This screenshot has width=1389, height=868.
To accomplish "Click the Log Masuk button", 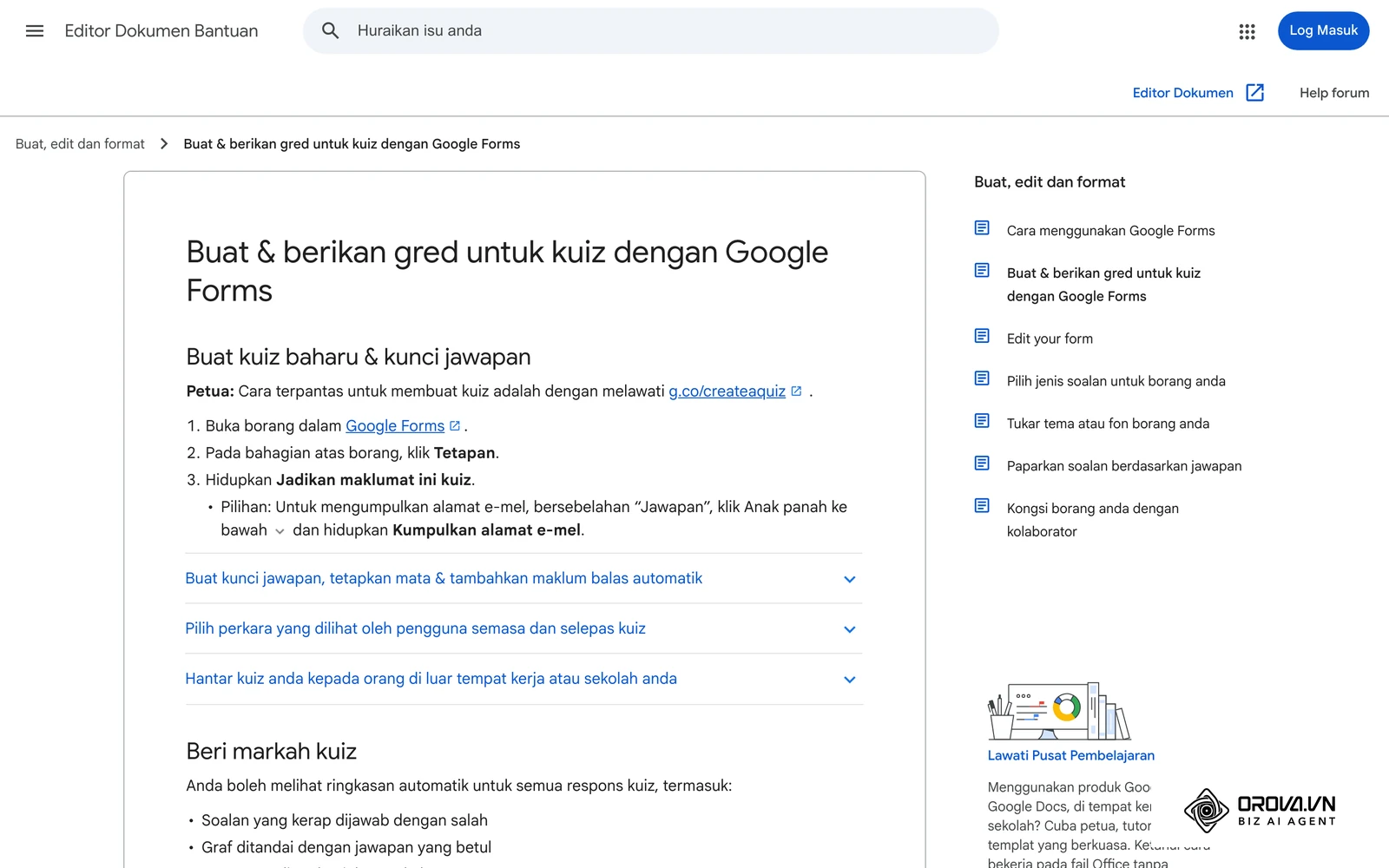I will (x=1323, y=30).
